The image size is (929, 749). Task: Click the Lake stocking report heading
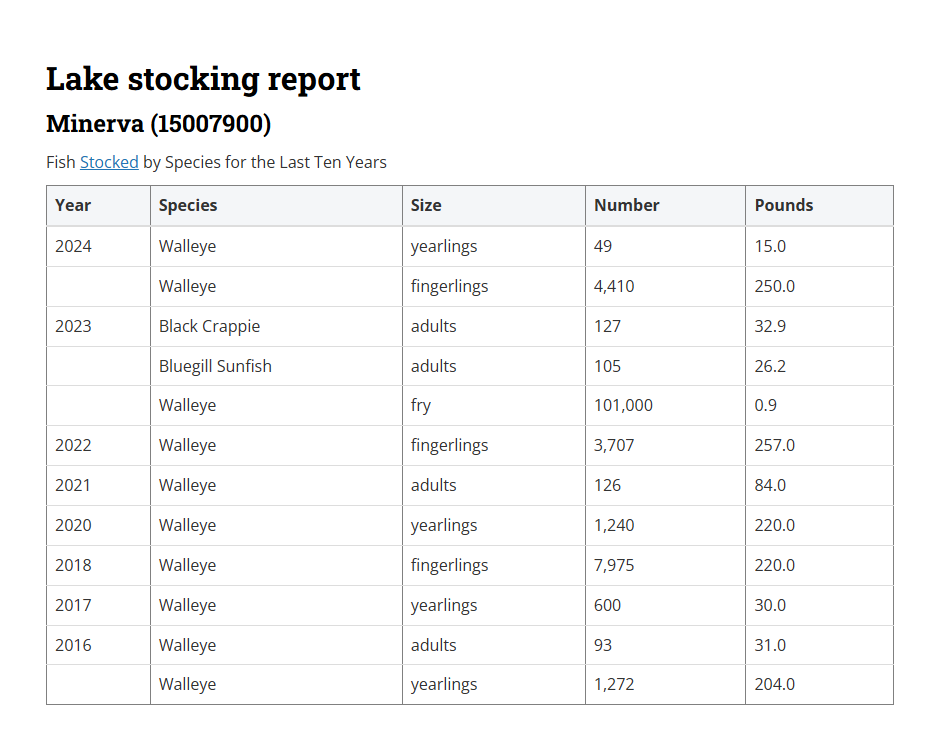pyautogui.click(x=203, y=79)
